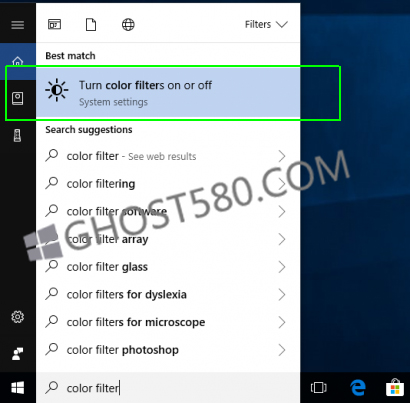Launch Microsoft Edge from taskbar
Viewport: 410px width, 403px height.
click(358, 388)
